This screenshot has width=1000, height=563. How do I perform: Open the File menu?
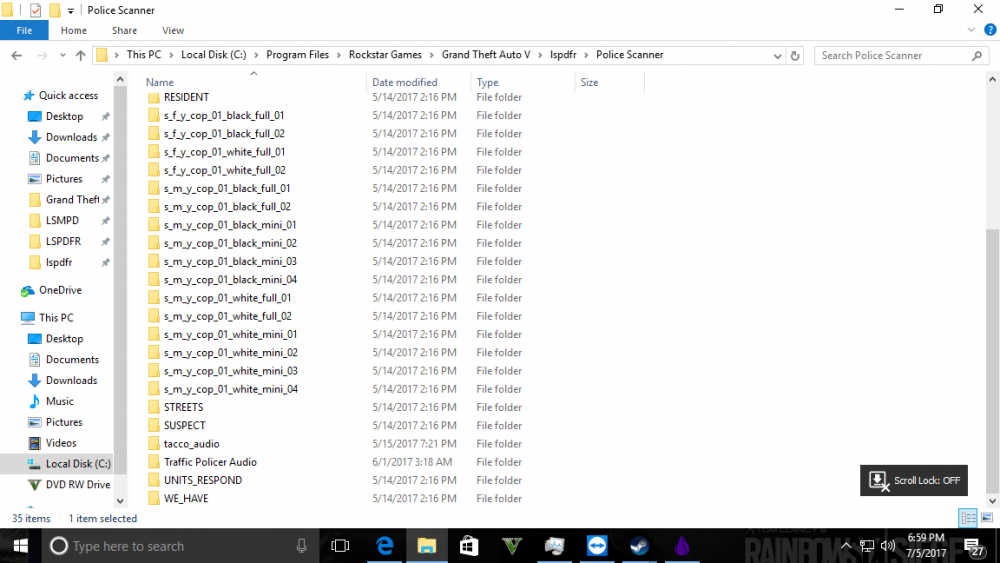coord(24,31)
